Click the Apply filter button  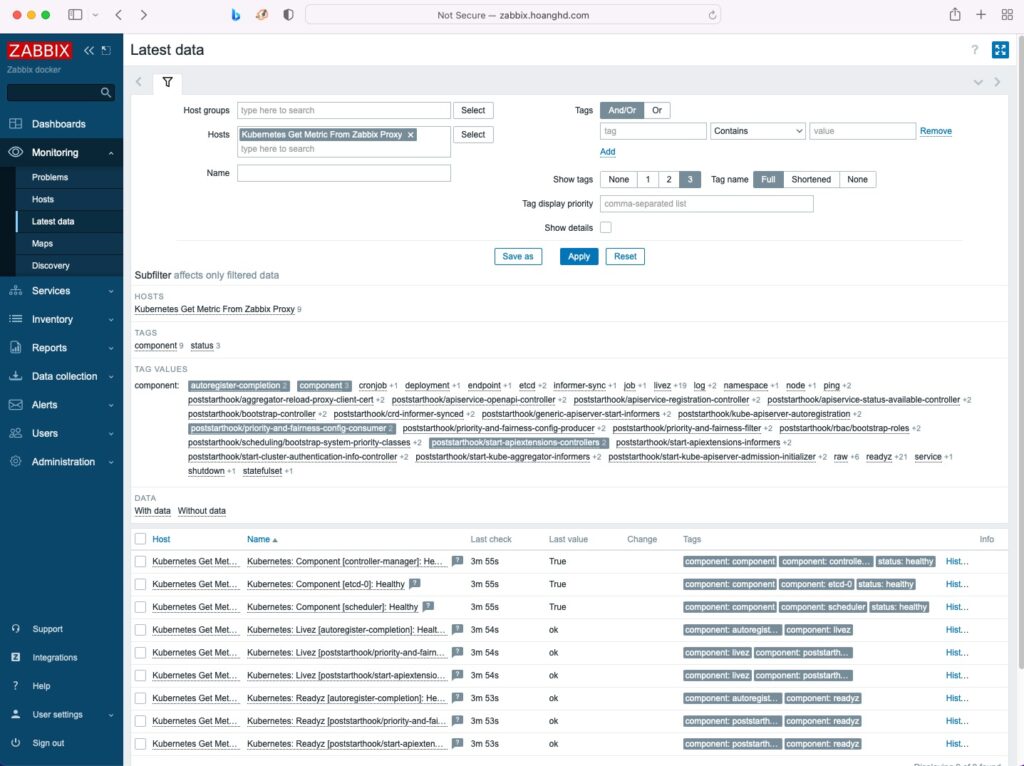click(x=579, y=257)
